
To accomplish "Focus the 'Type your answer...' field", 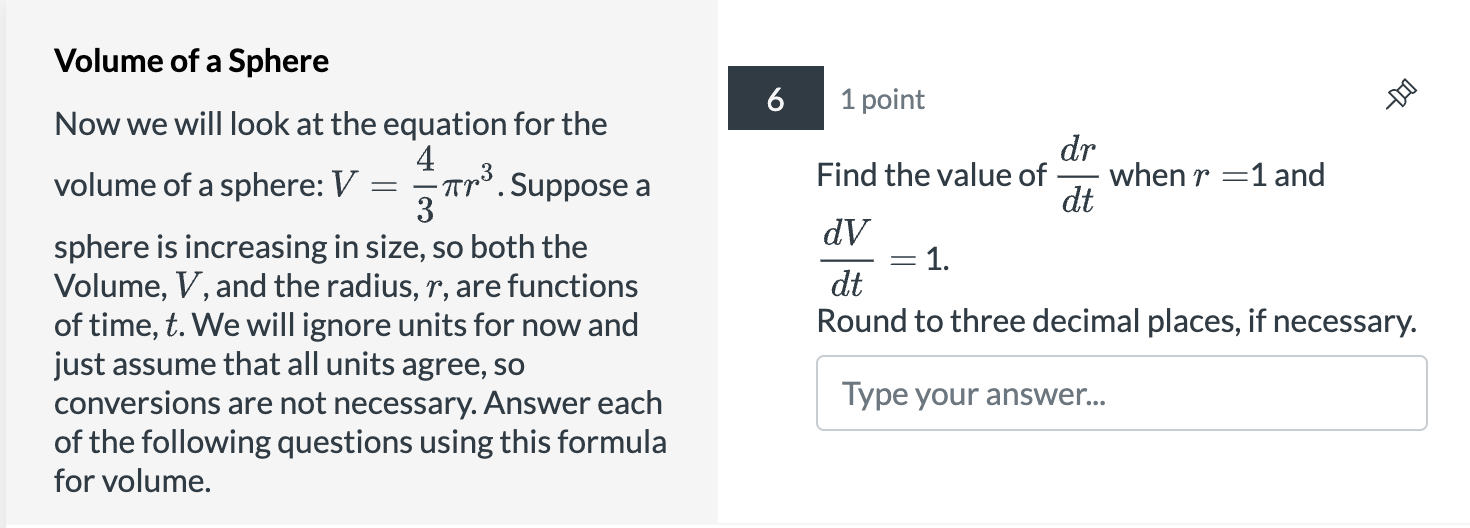I will [x=1121, y=393].
